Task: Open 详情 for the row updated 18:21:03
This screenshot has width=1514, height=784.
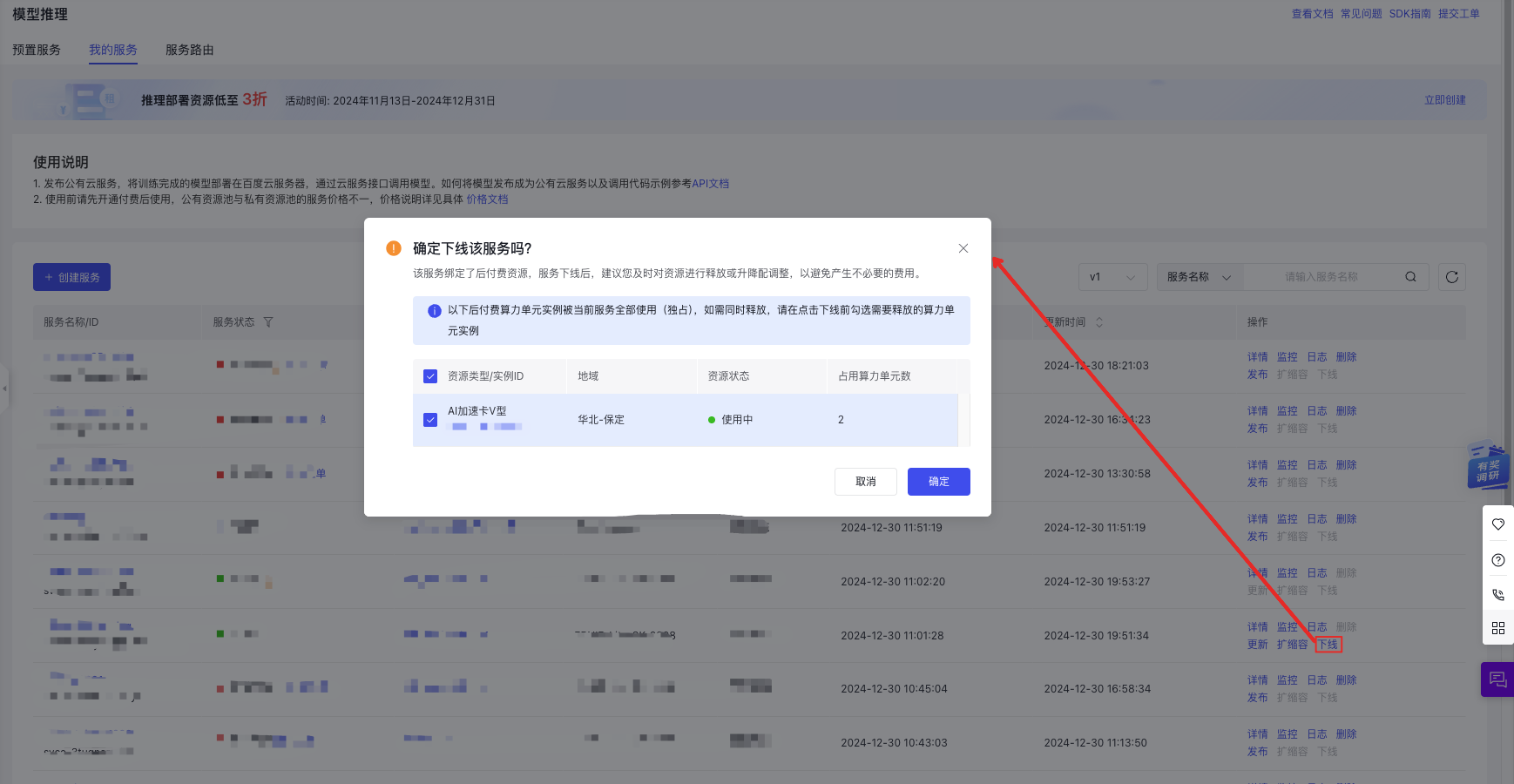Action: [1257, 357]
